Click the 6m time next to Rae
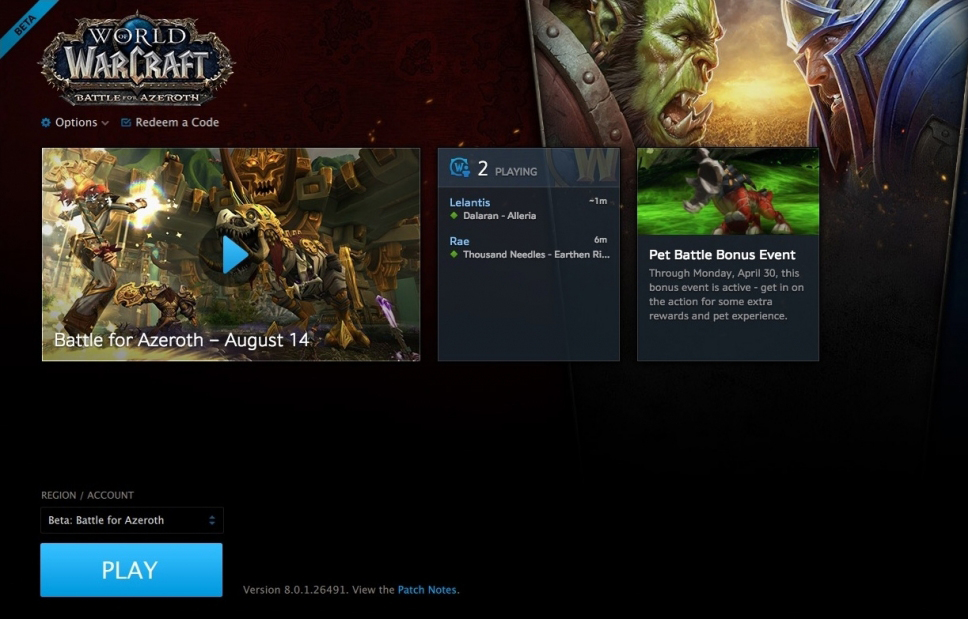The image size is (968, 619). click(x=601, y=239)
